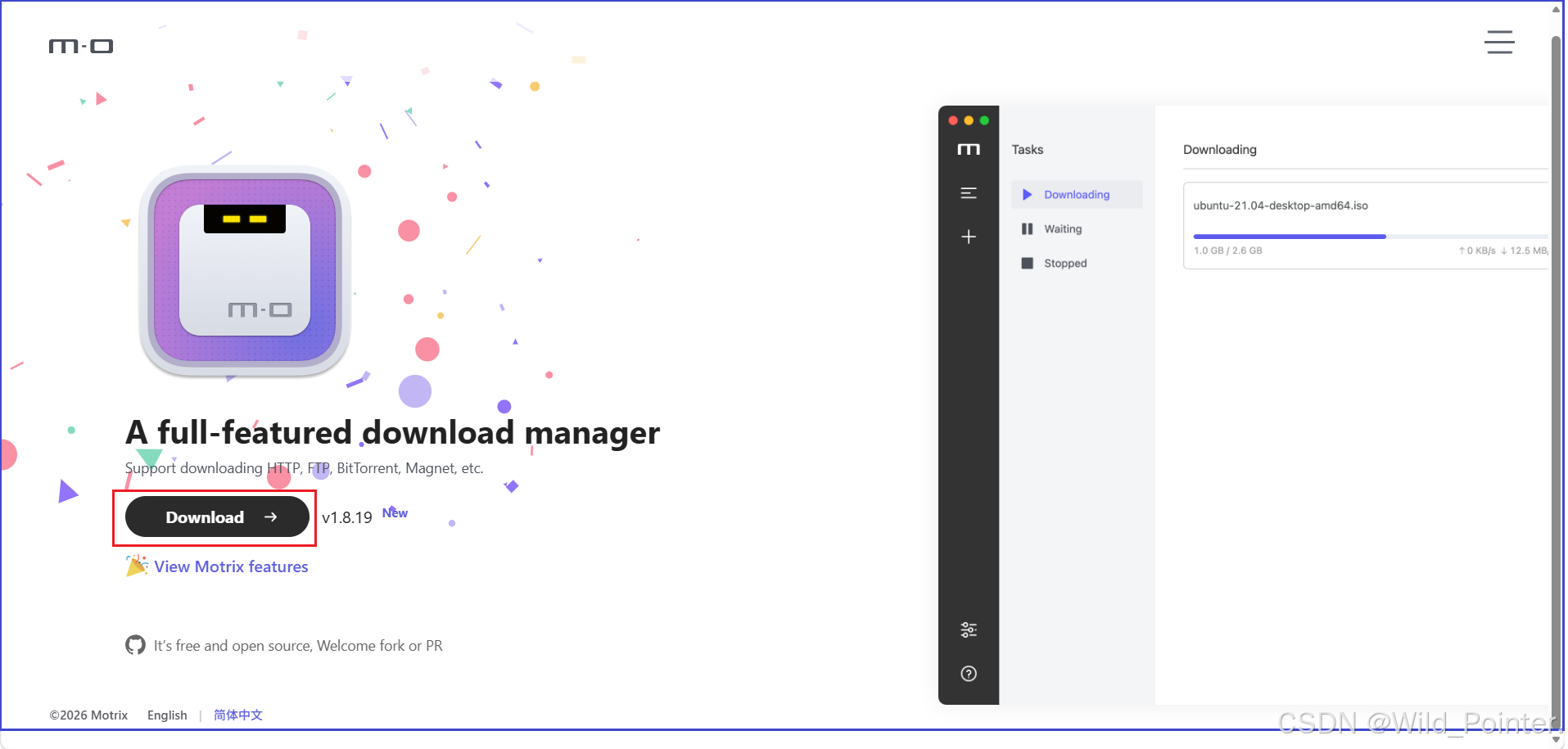Select the Waiting tasks tab
The image size is (1568, 749).
1077,229
